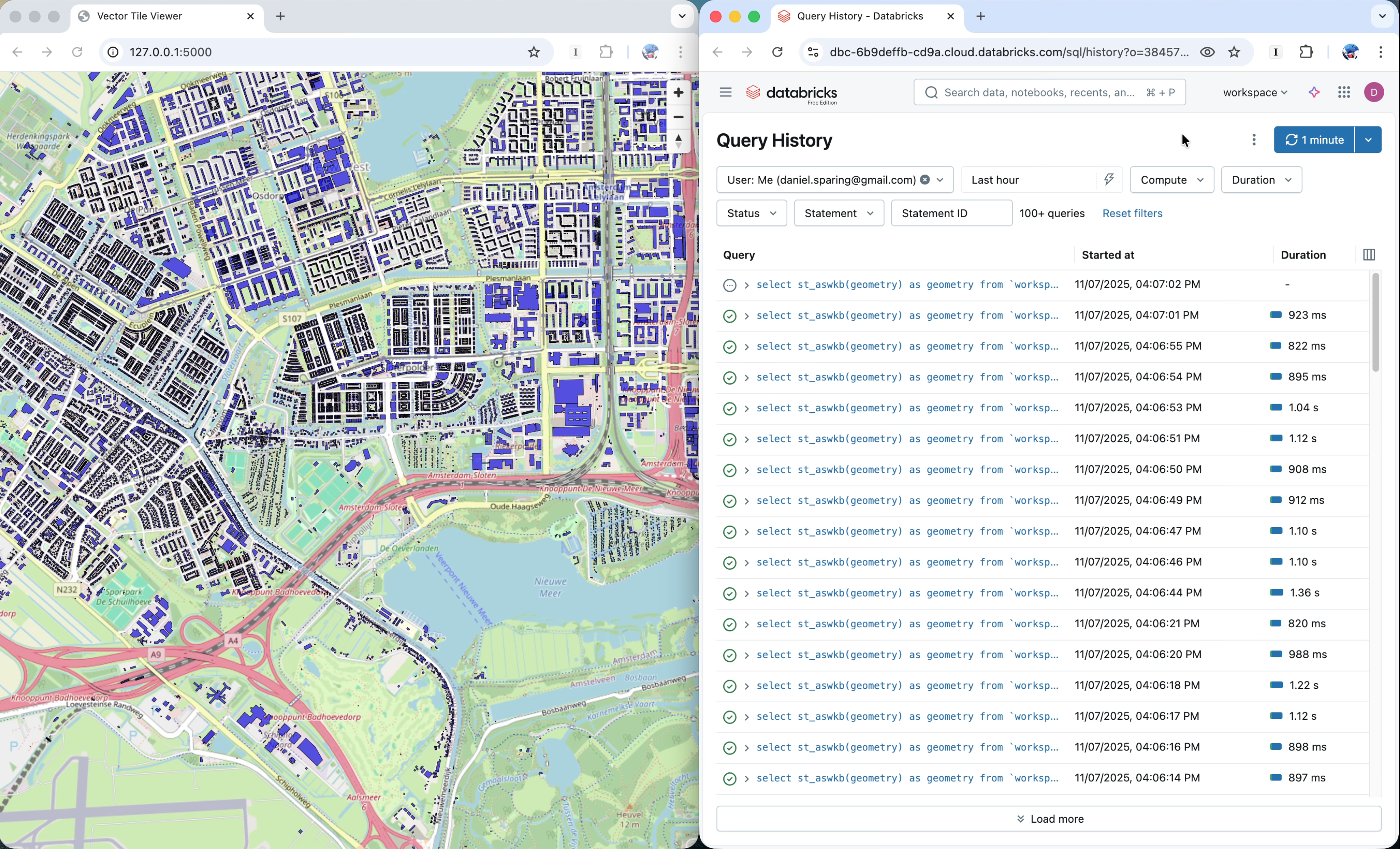Open the Databricks Assistant sparkle icon
The height and width of the screenshot is (849, 1400).
(1314, 93)
